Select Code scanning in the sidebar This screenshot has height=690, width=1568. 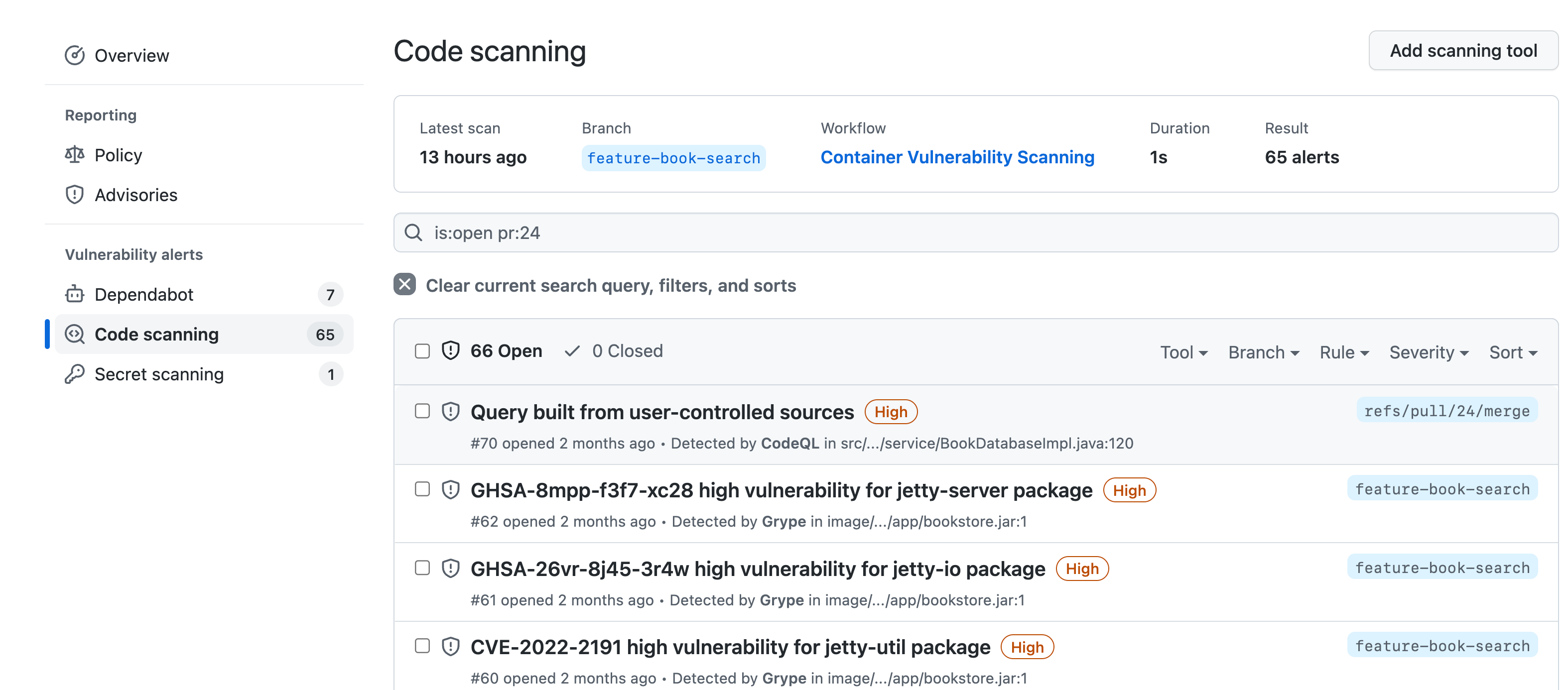pos(156,334)
